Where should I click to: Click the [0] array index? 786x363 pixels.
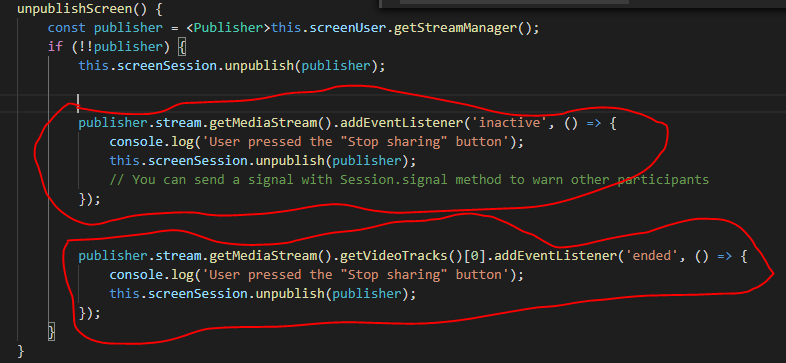coord(475,256)
